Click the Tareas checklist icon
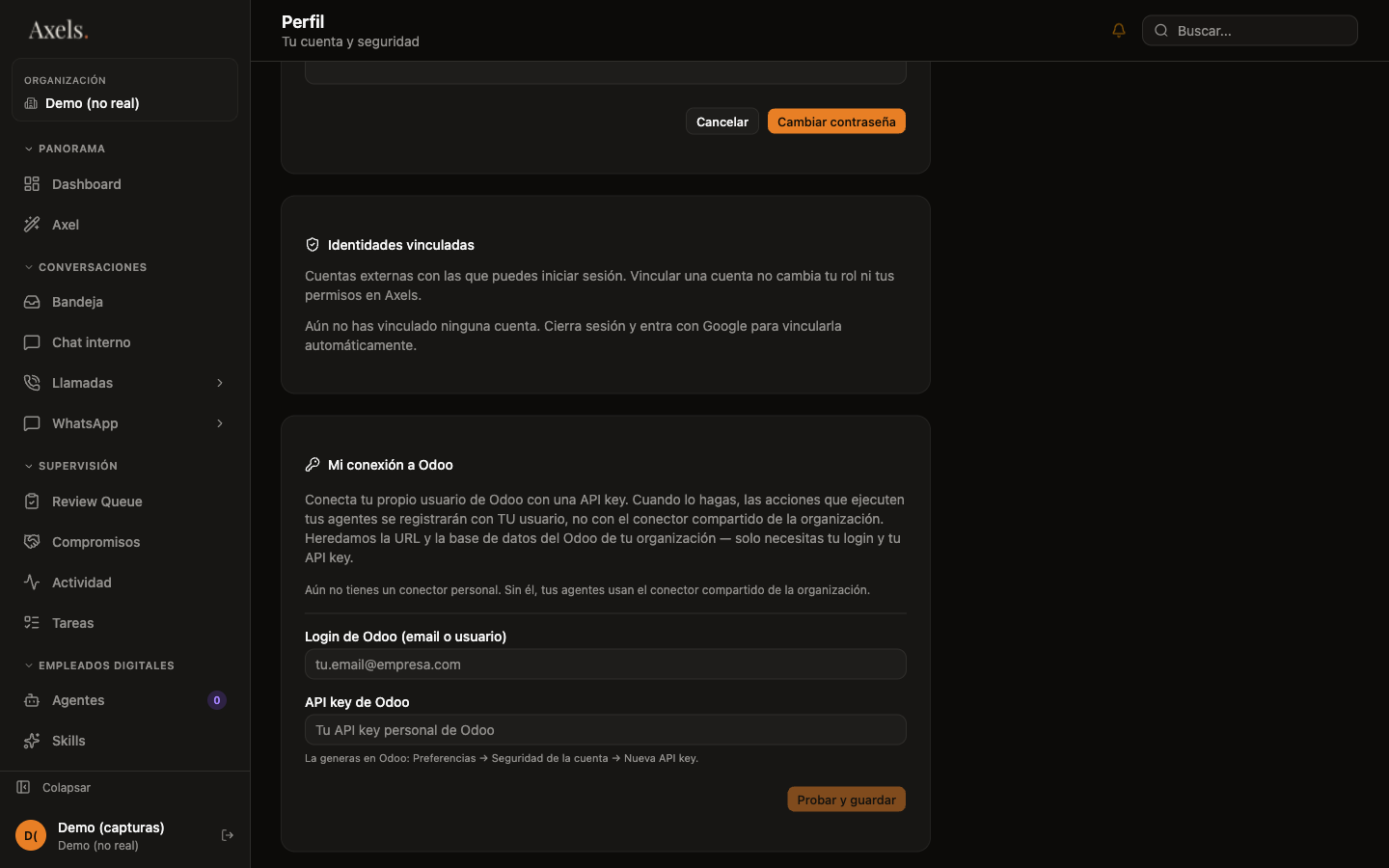 point(32,623)
